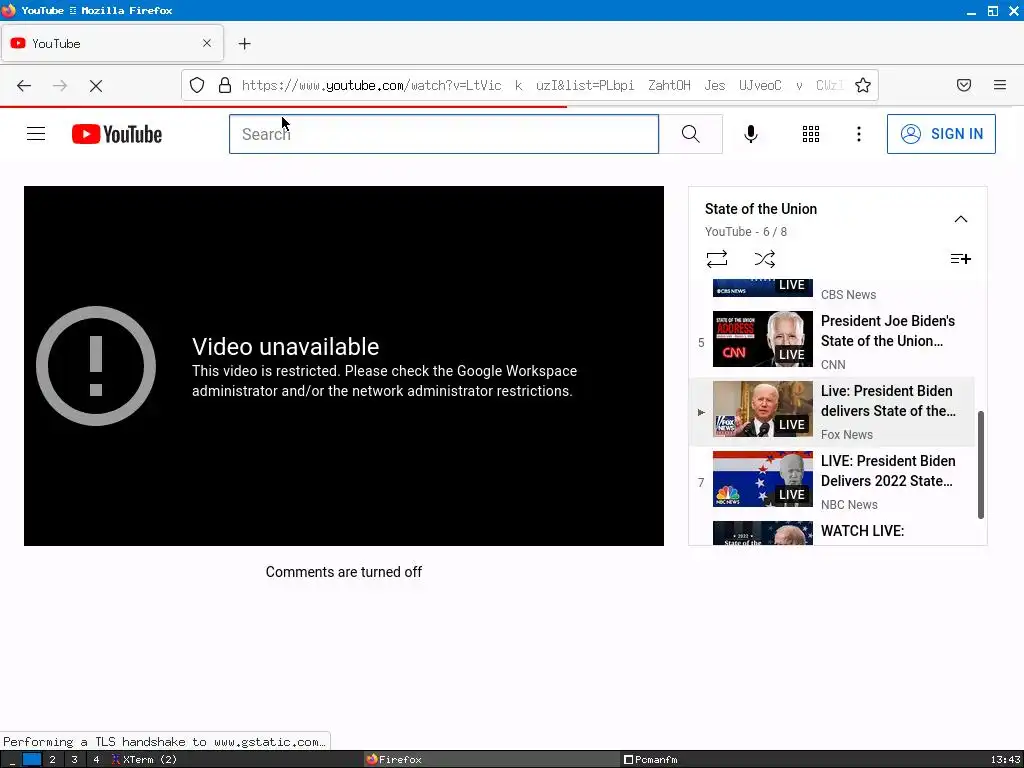
Task: Go to YouTube home via logo
Action: [117, 134]
